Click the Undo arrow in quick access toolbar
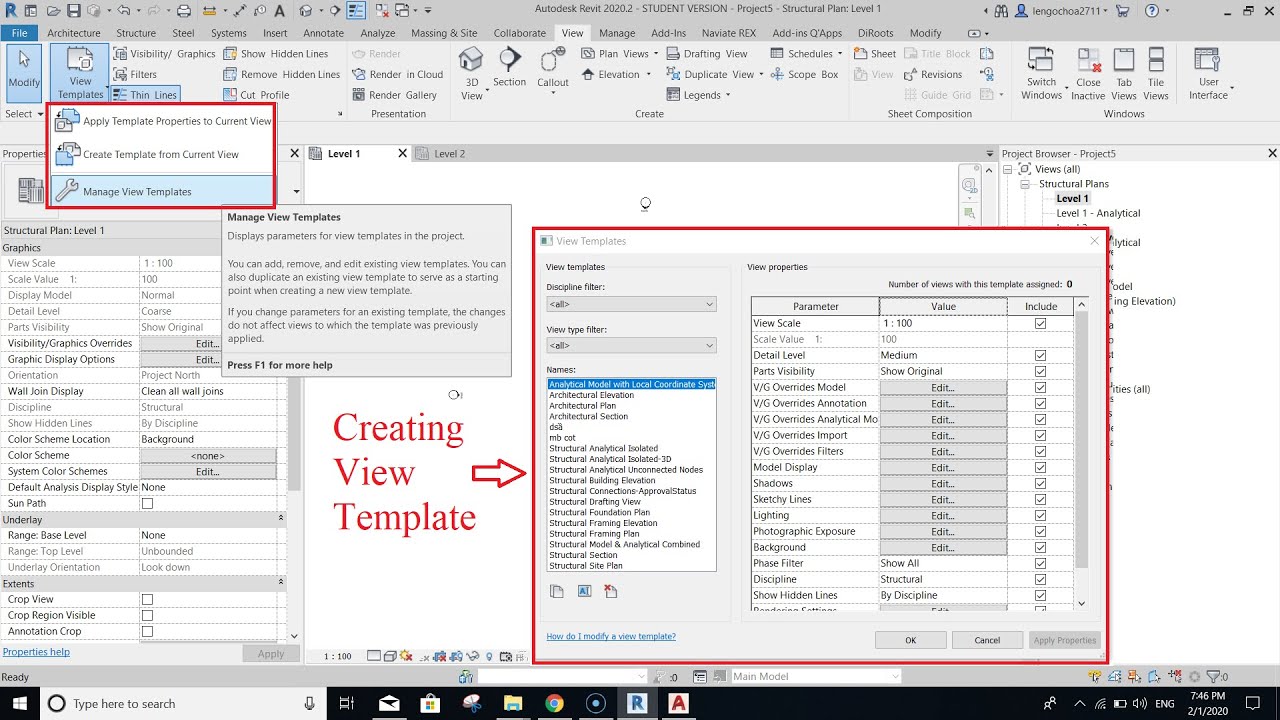 point(124,12)
